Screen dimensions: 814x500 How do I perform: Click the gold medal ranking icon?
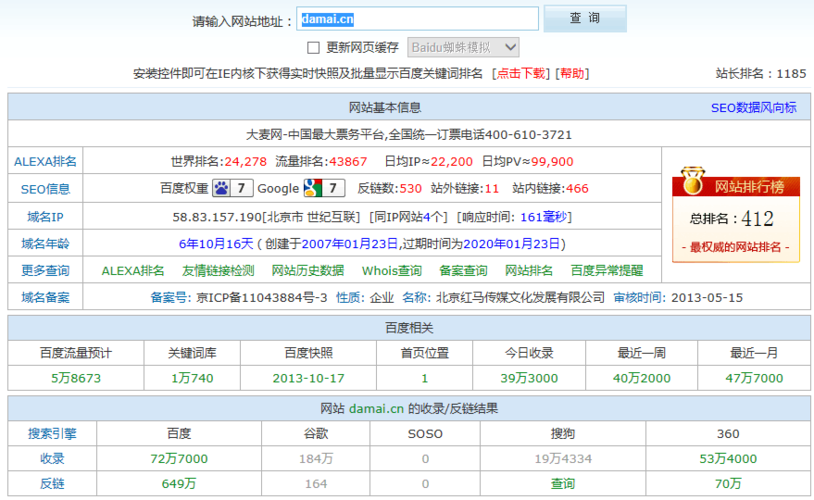click(x=693, y=180)
